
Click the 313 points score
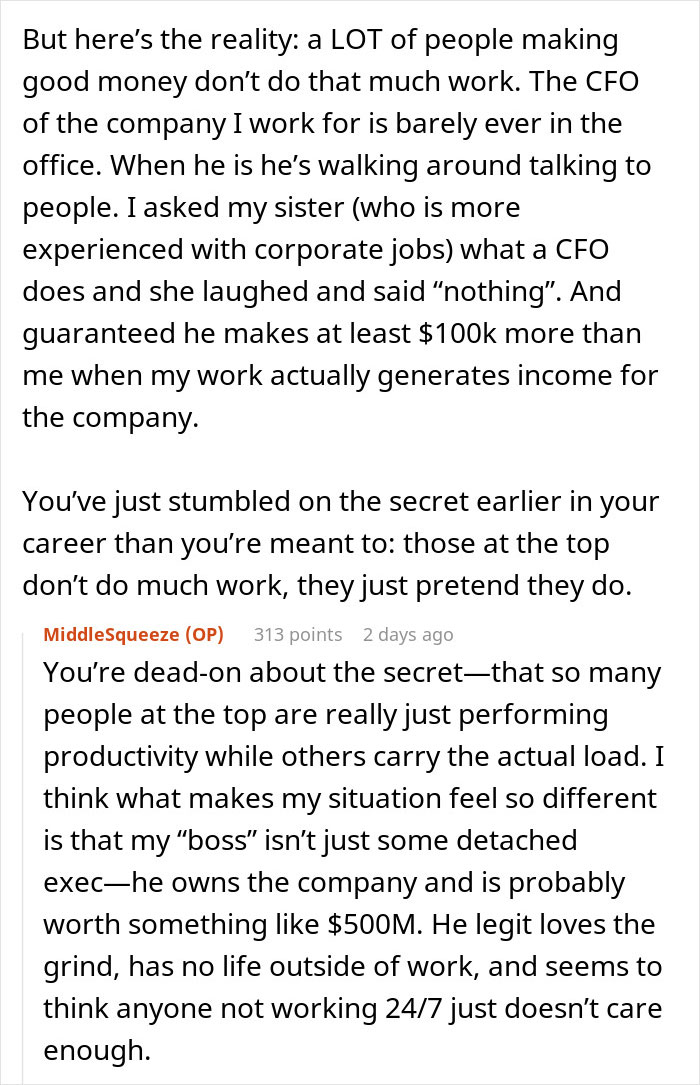[x=297, y=635]
